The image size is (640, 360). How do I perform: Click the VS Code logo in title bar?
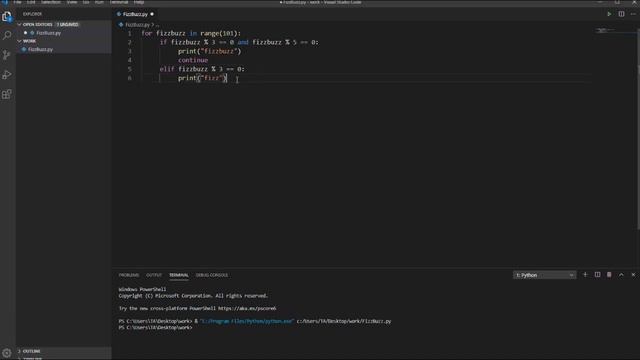(5, 2)
